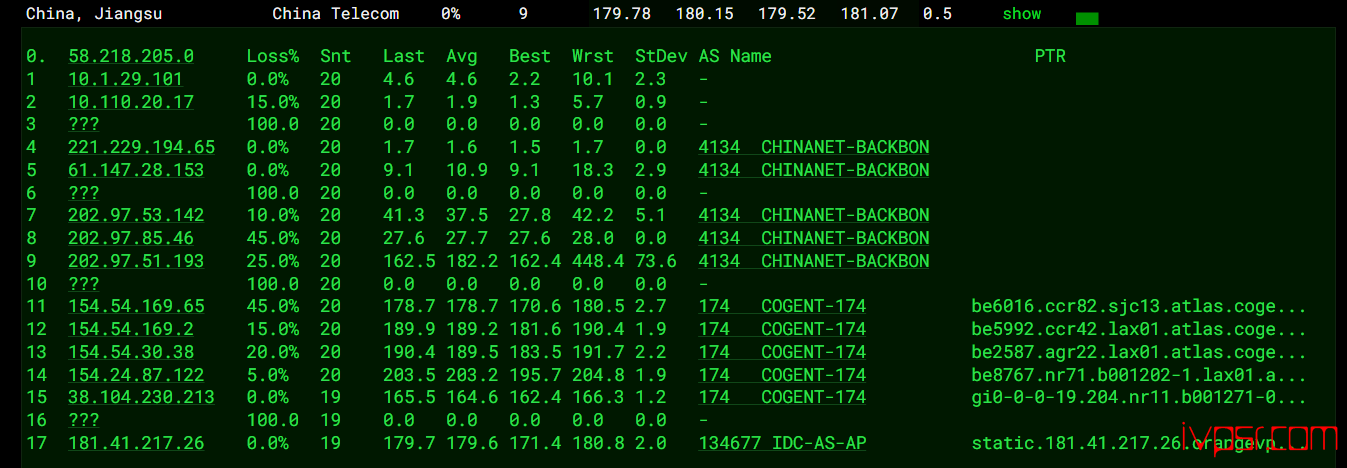Open AS link for hop 5 CHINANET-BACKBON
Image resolution: width=1347 pixels, height=468 pixels.
pos(814,170)
